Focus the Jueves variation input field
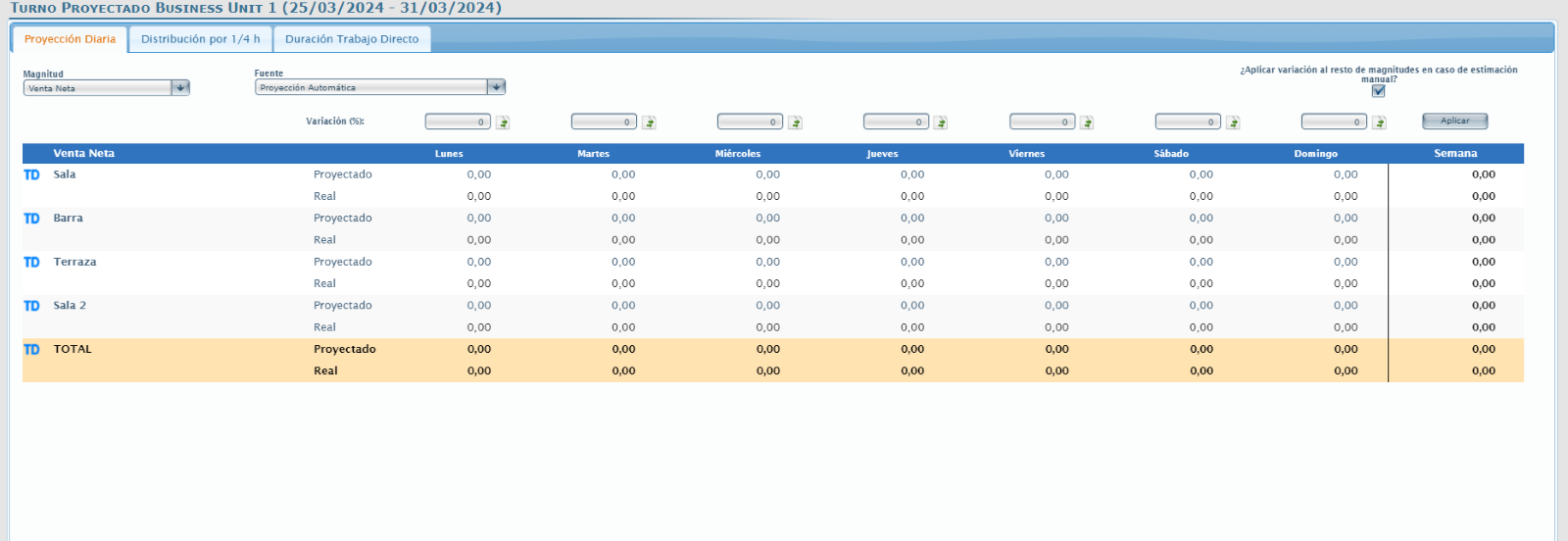 click(896, 122)
